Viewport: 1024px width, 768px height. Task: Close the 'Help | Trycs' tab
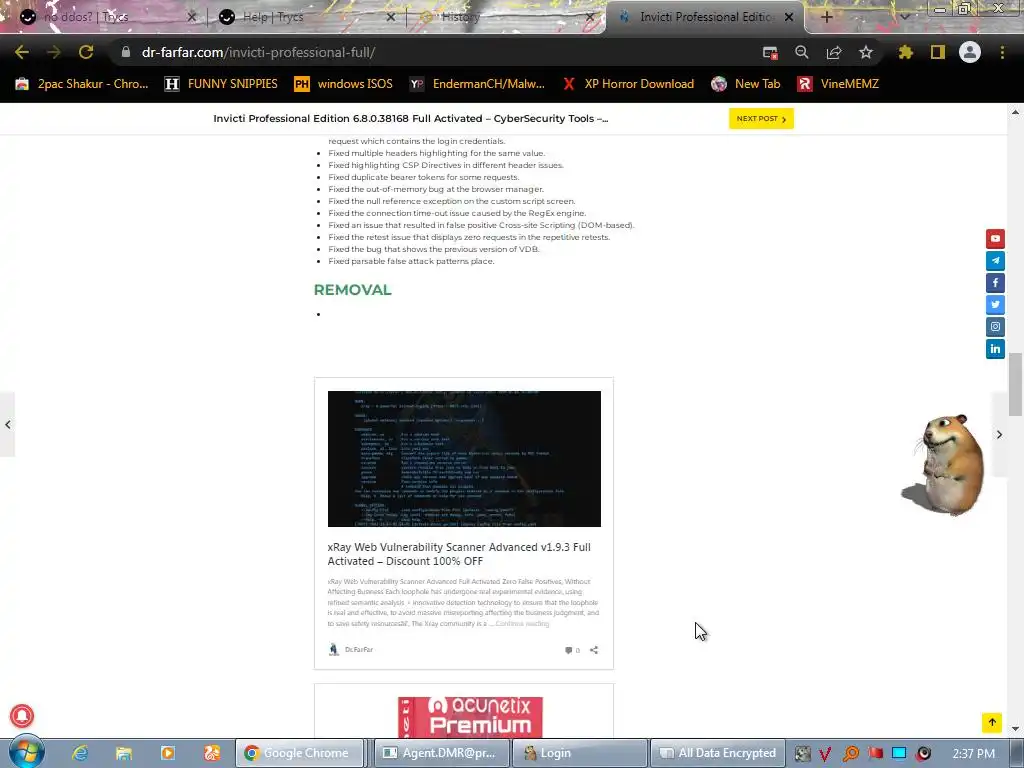pyautogui.click(x=391, y=17)
